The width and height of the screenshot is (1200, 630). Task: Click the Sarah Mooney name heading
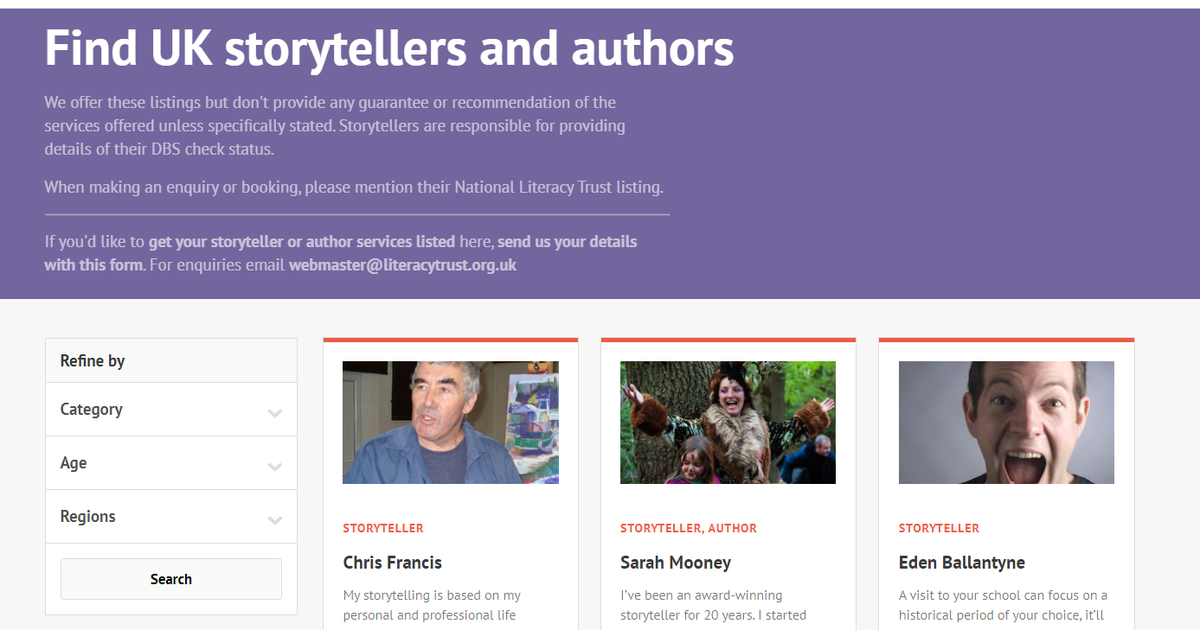tap(676, 562)
